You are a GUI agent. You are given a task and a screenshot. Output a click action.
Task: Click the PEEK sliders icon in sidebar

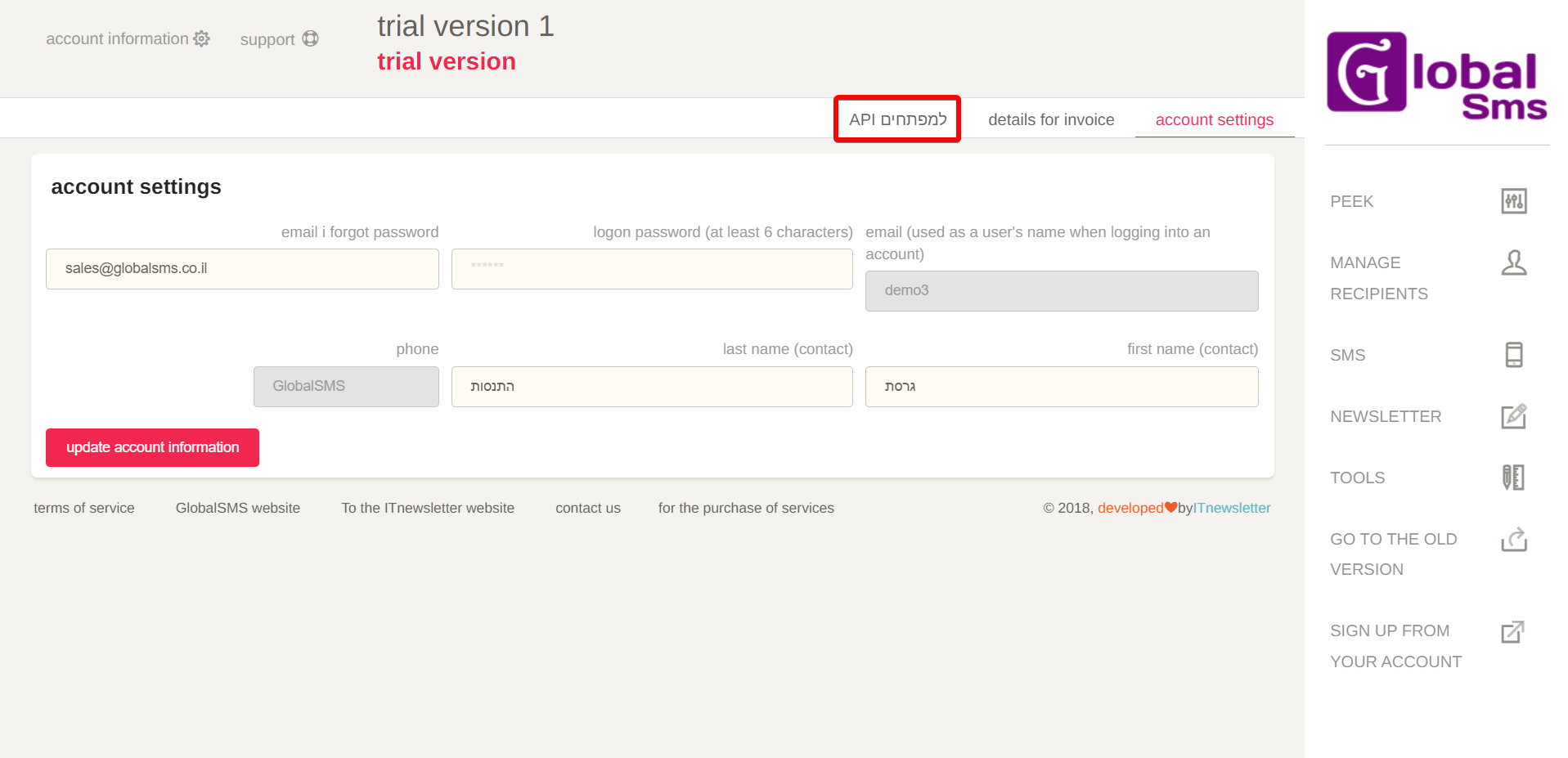coord(1513,201)
